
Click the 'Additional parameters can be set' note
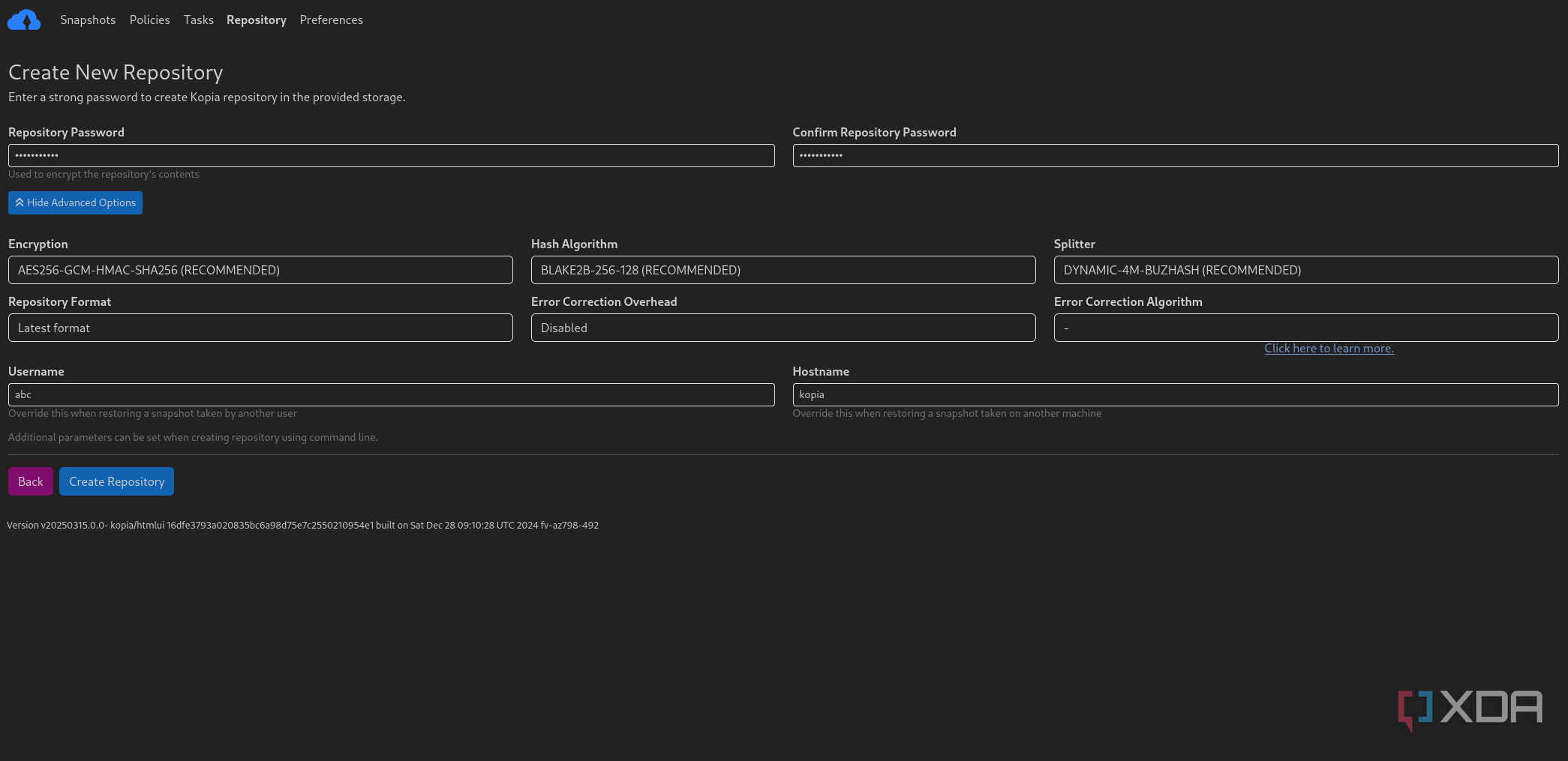tap(193, 438)
